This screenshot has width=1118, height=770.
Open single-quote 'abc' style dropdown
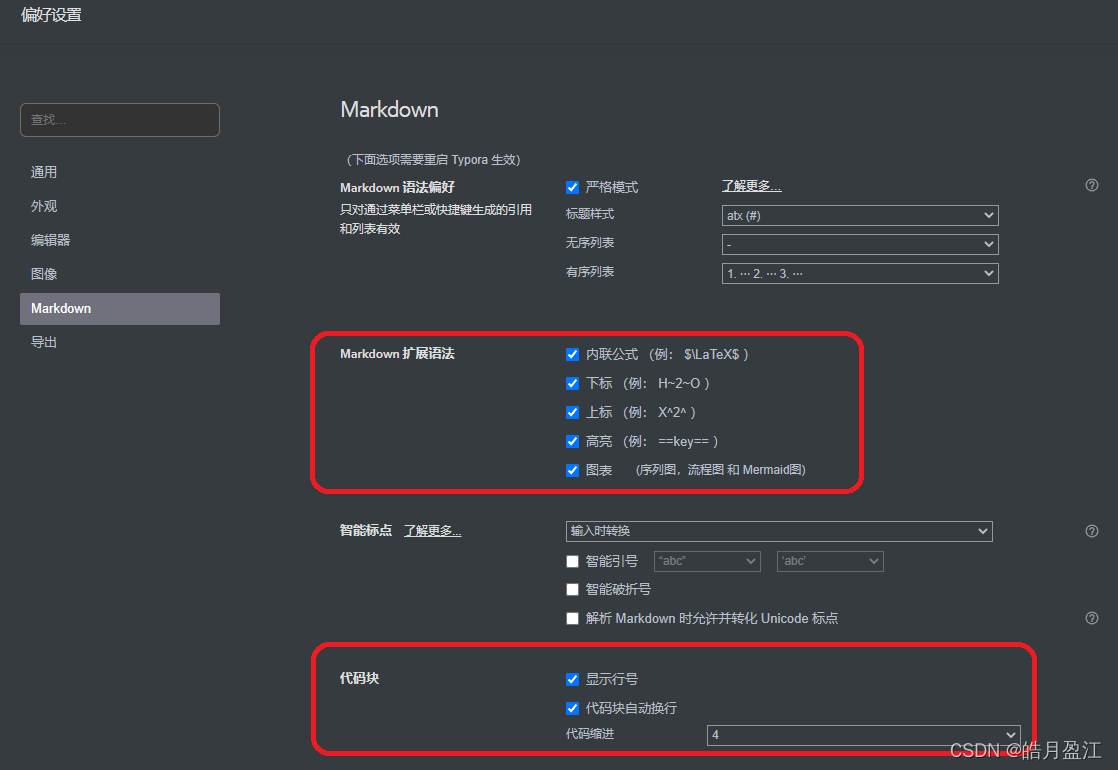click(830, 562)
